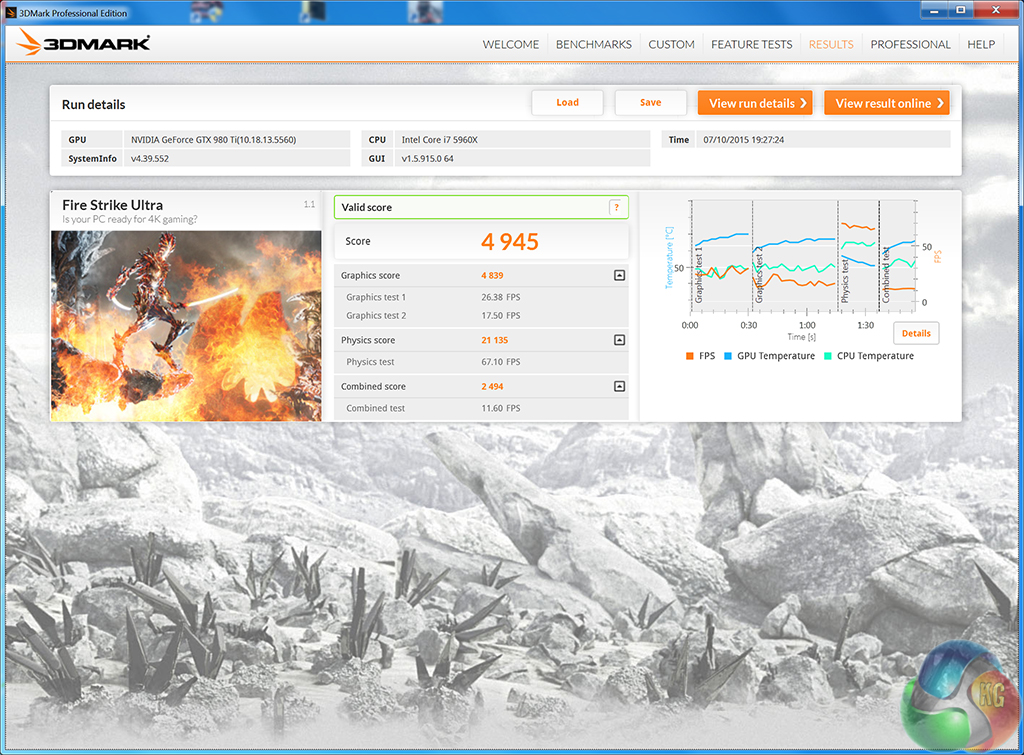Select the Professional tab
Viewport: 1024px width, 755px height.
910,44
